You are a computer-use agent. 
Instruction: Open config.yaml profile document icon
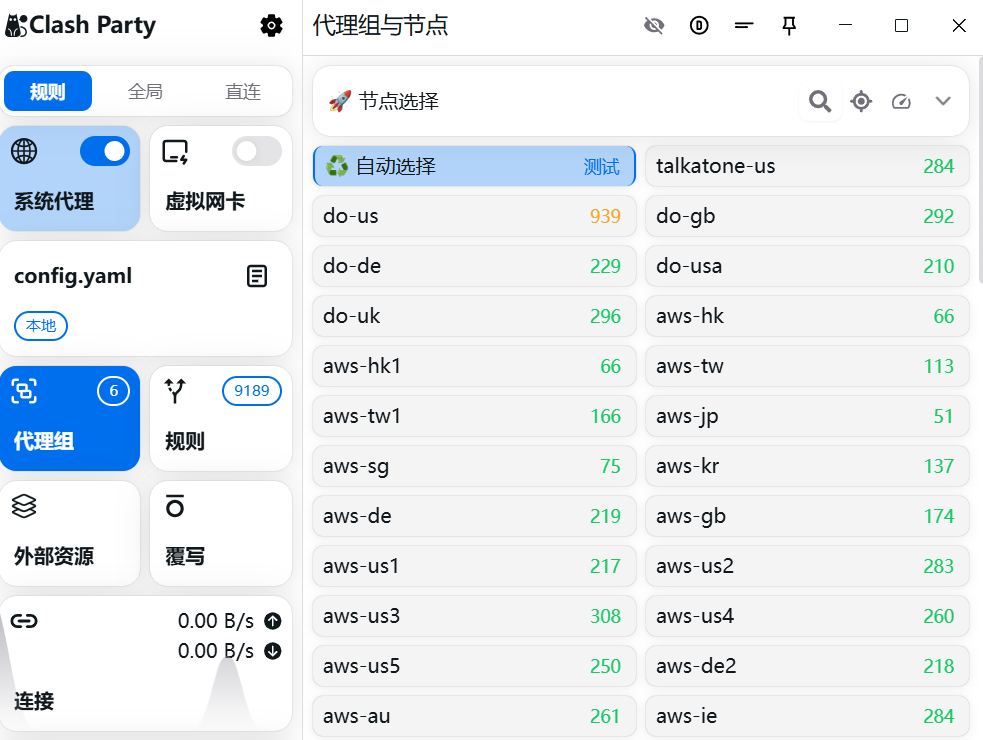(x=257, y=276)
